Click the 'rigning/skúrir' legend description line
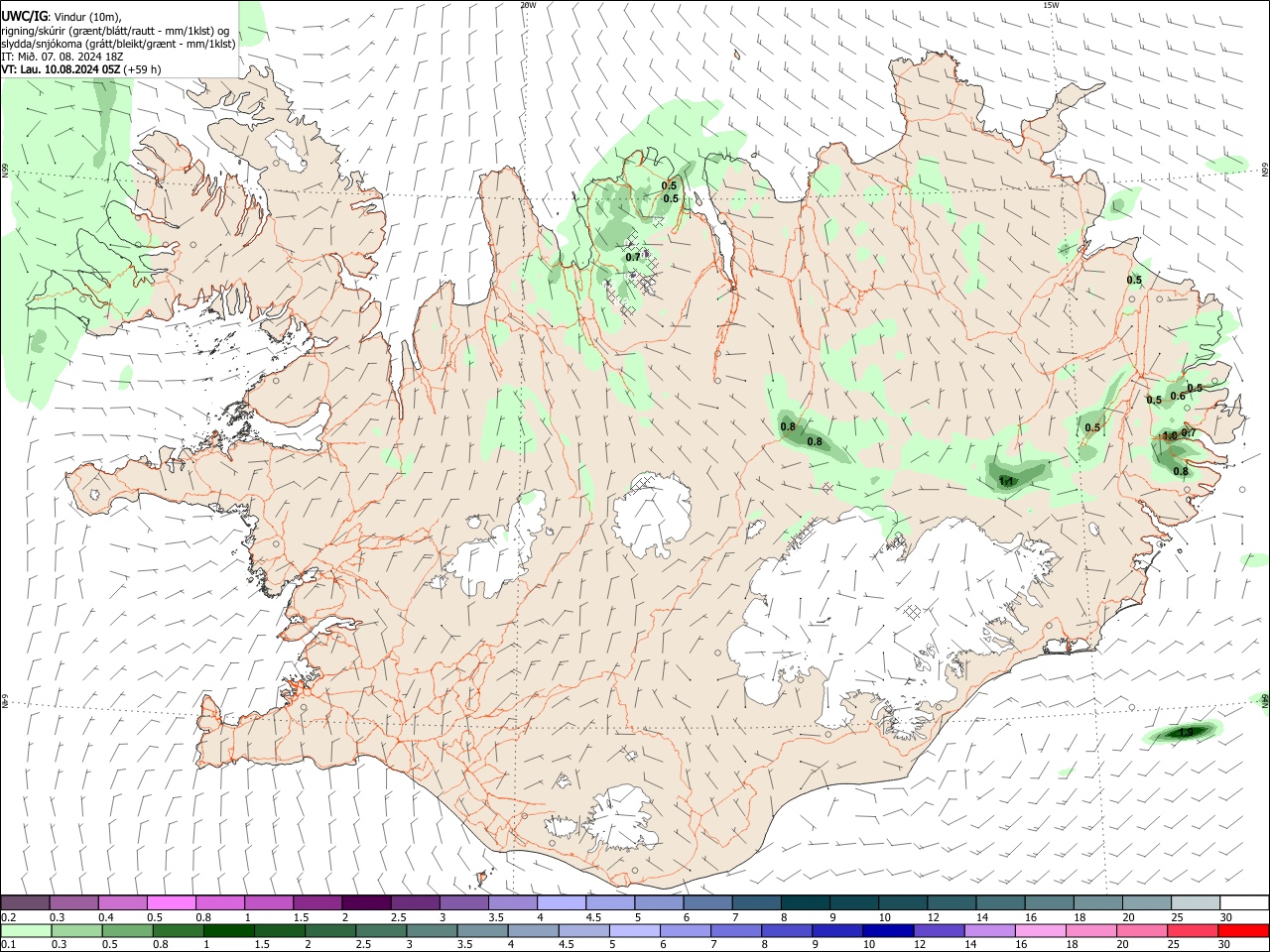Image resolution: width=1270 pixels, height=952 pixels. (115, 31)
